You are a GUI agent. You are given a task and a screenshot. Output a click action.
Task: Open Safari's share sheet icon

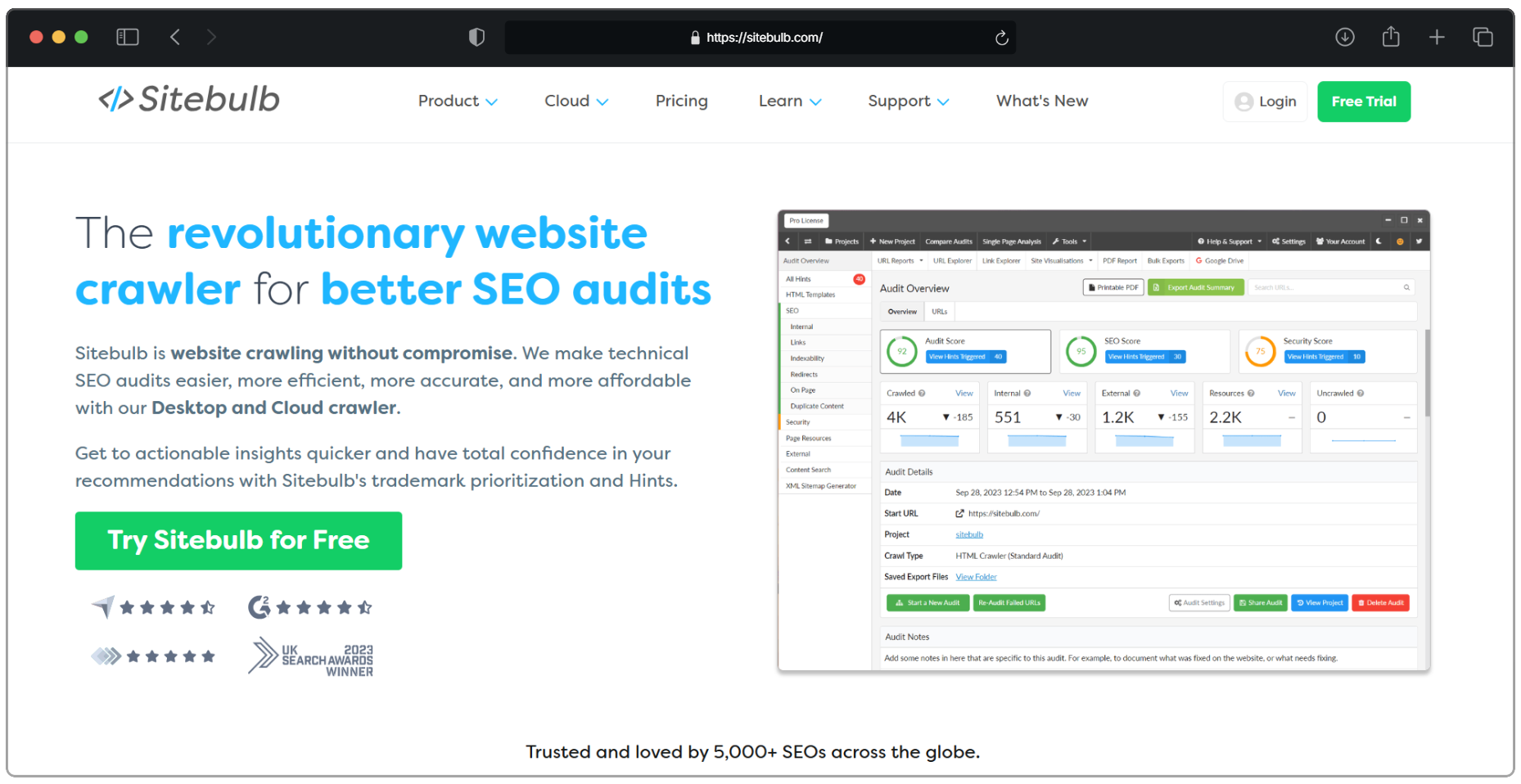point(1391,36)
